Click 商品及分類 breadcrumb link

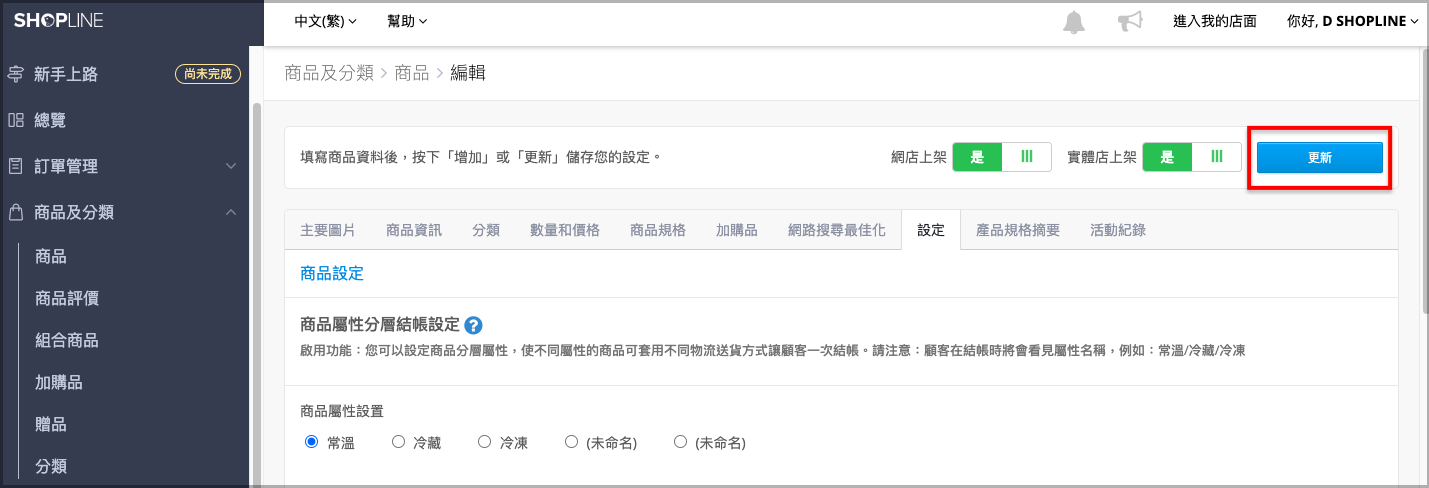tap(328, 73)
